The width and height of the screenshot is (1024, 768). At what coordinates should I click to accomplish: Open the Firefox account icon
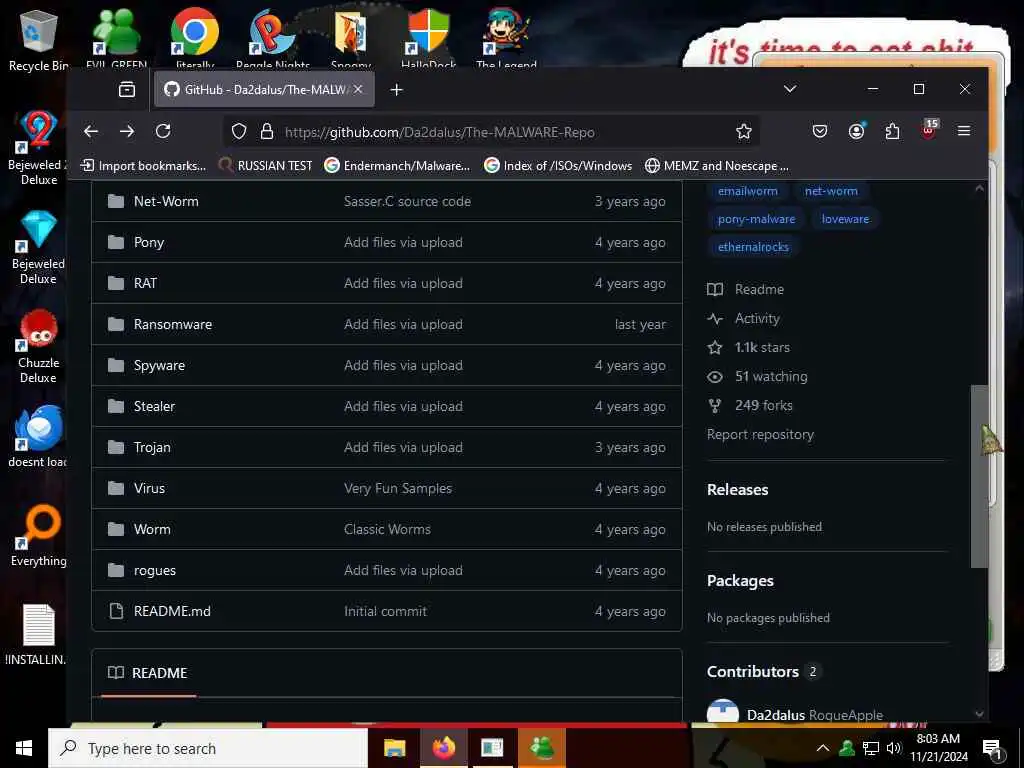[856, 131]
